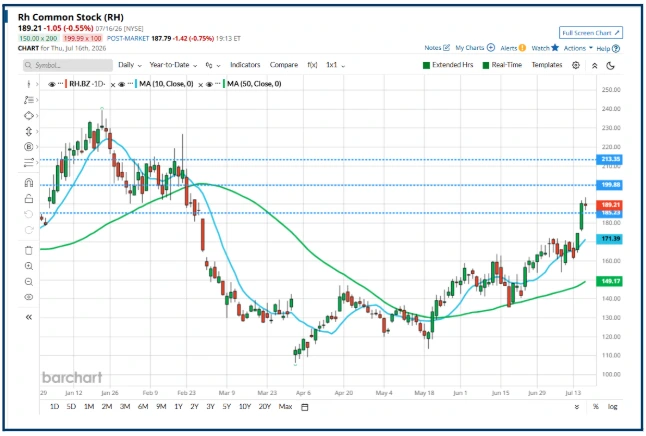Open the Fibonacci lines tool
Image resolution: width=646 pixels, height=436 pixels.
point(28,162)
